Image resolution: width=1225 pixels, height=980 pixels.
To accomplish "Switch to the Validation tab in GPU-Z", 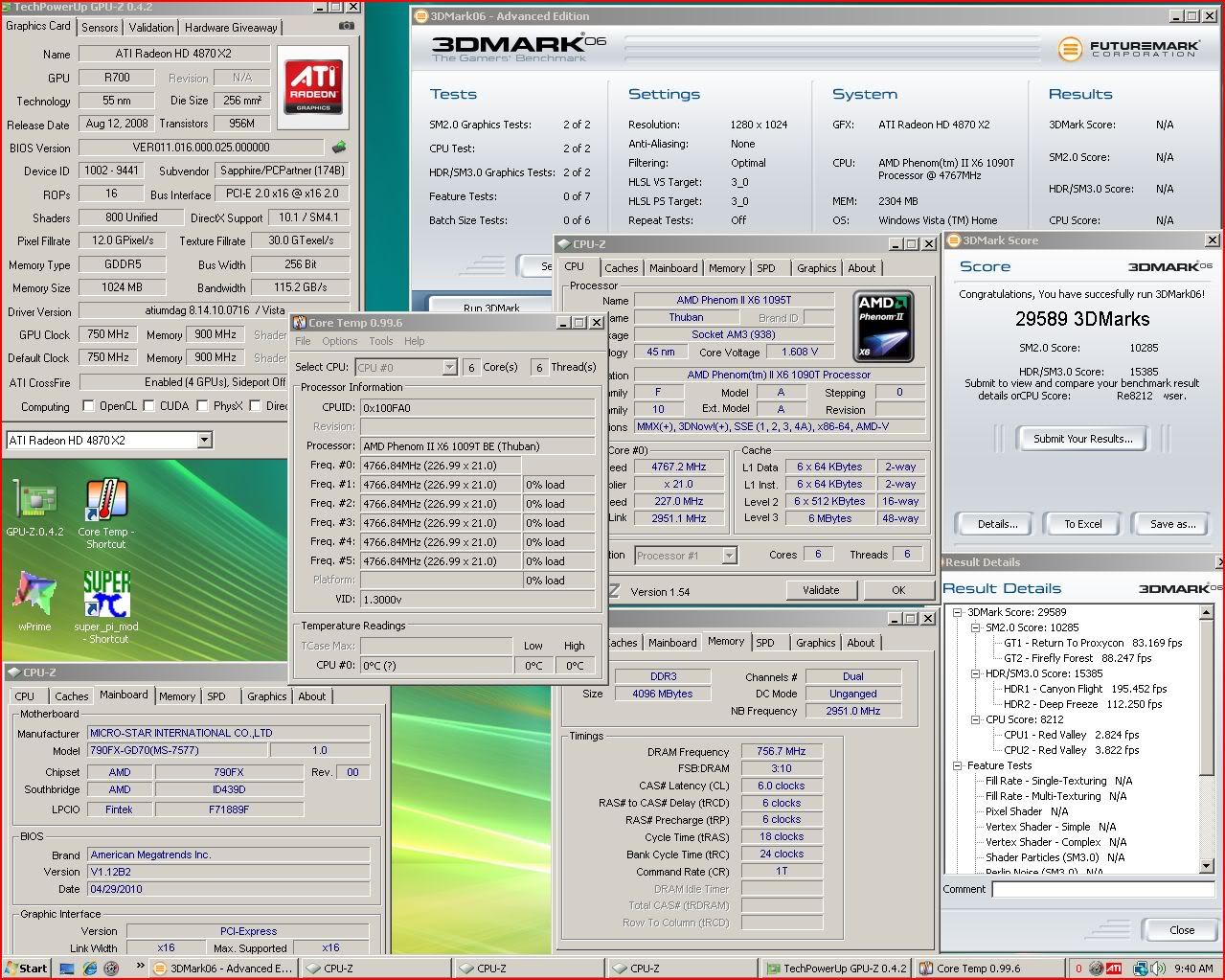I will [x=151, y=28].
